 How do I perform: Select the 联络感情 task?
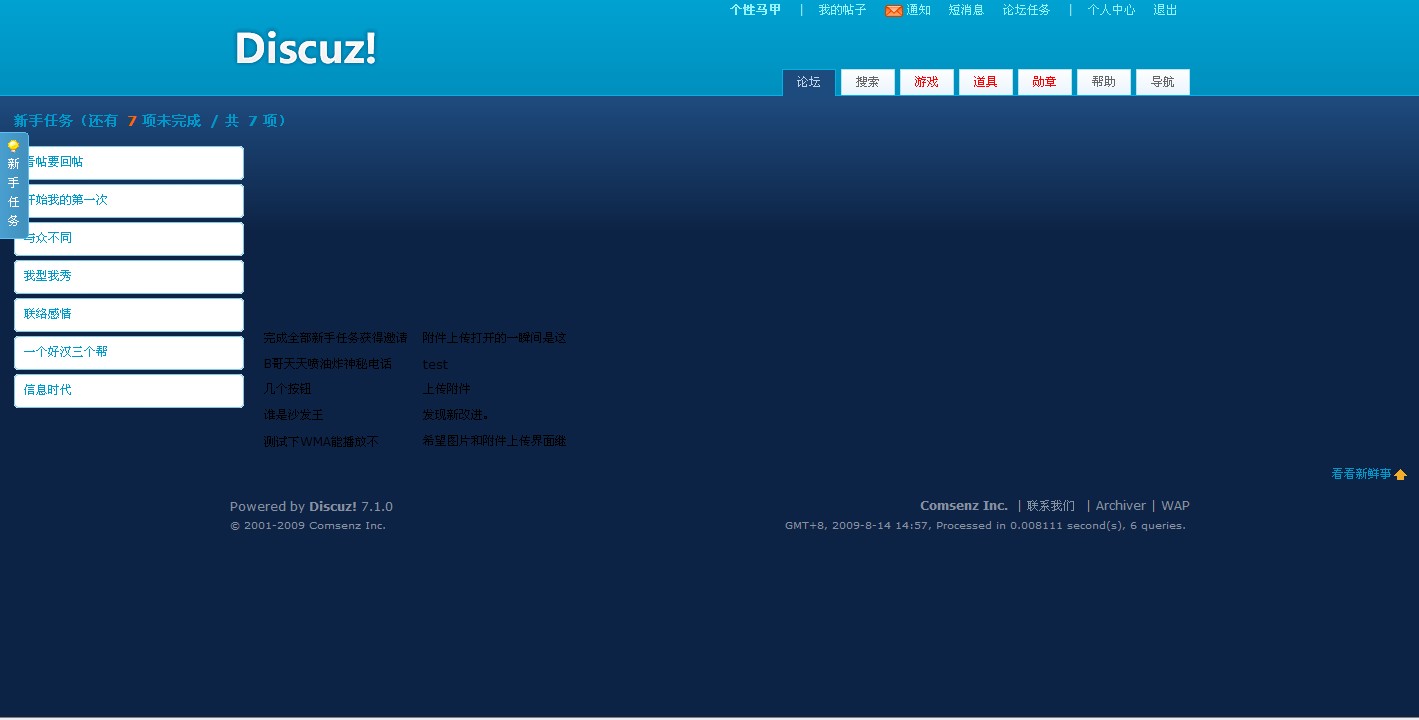(129, 314)
